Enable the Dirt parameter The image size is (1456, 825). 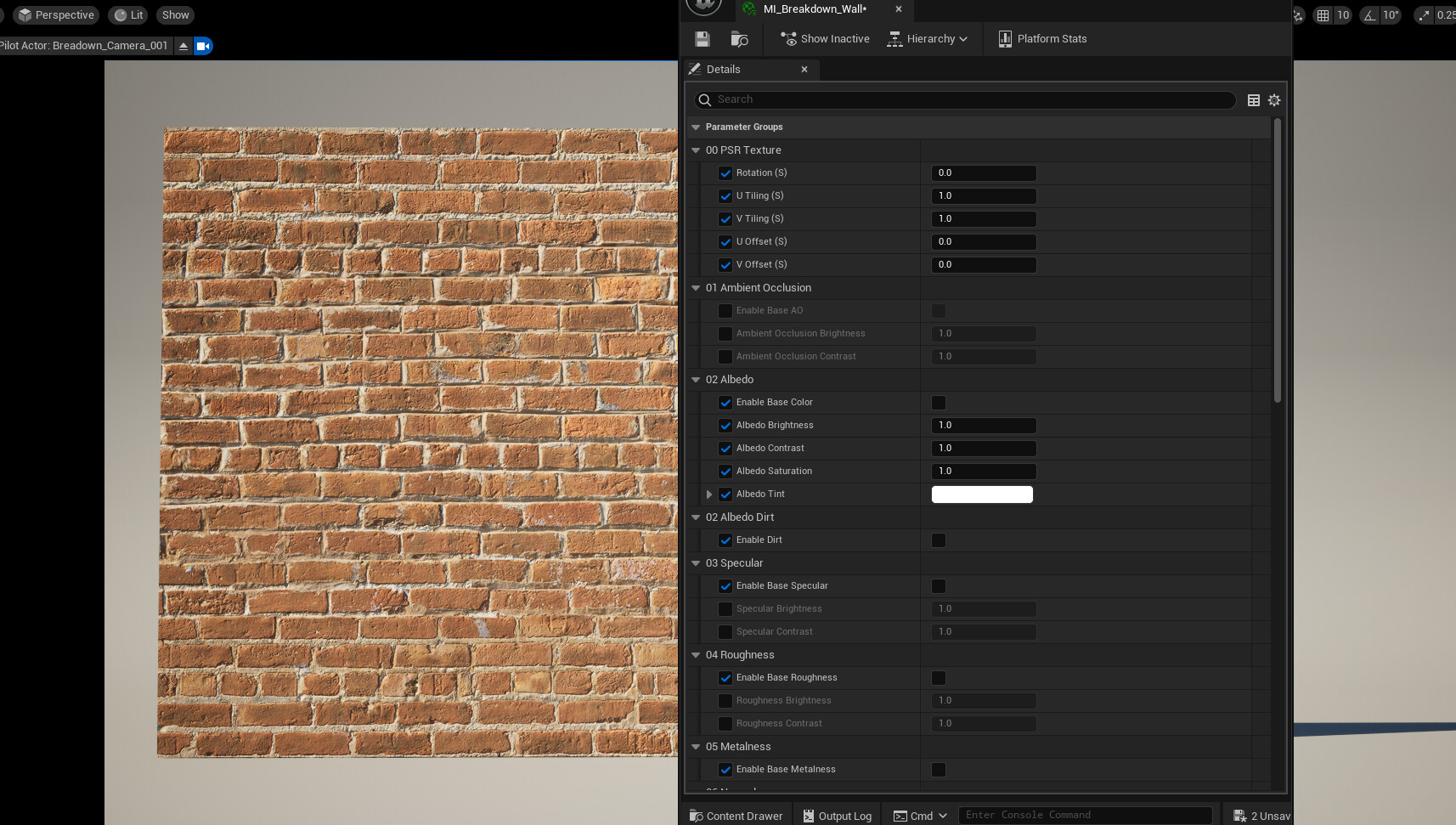938,540
